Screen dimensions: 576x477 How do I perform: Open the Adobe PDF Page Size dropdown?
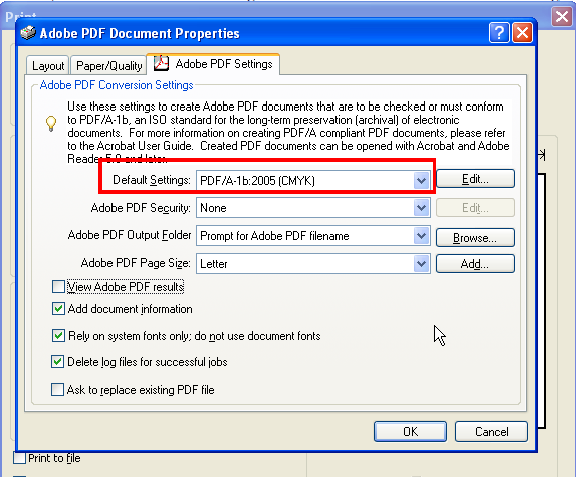[x=421, y=263]
